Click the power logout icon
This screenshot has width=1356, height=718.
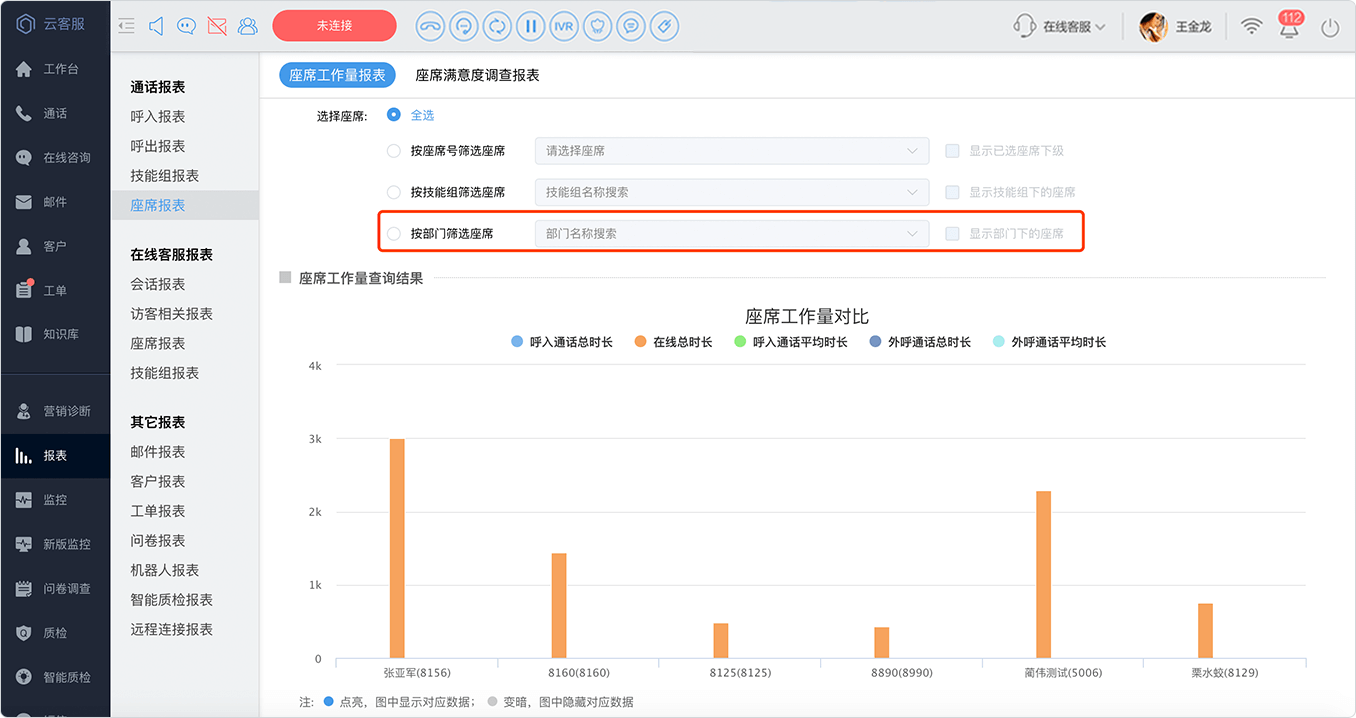1330,27
